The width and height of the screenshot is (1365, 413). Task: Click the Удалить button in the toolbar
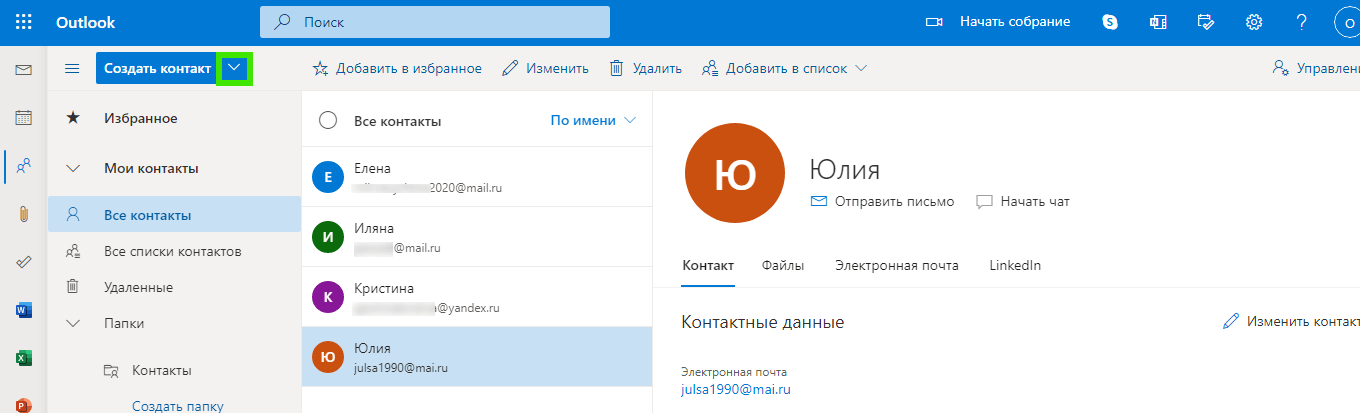pos(646,69)
